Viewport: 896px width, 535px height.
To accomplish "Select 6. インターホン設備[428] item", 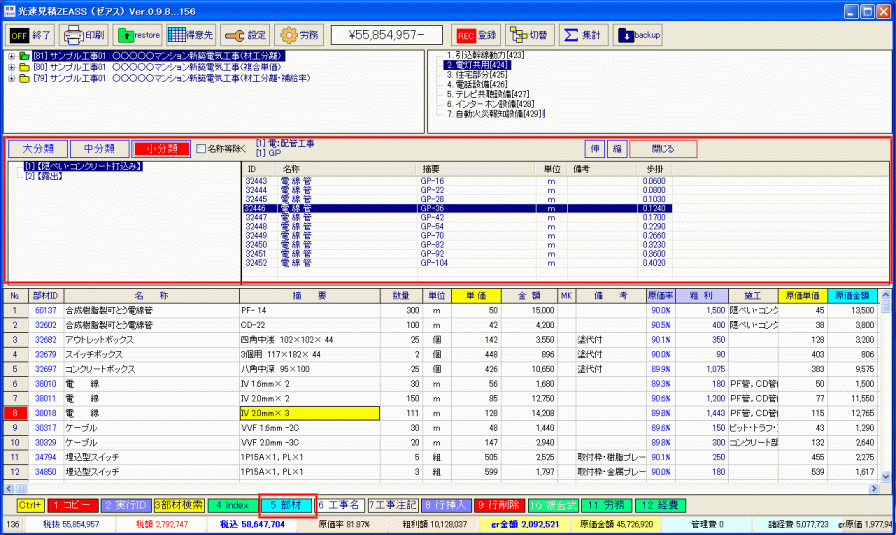I will [x=490, y=104].
